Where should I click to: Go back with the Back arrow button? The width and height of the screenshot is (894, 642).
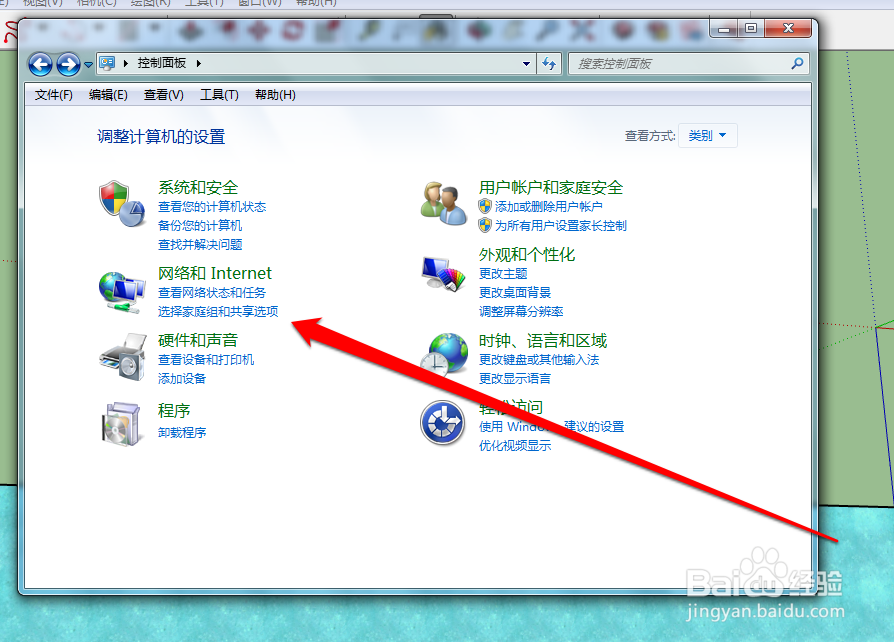point(40,64)
